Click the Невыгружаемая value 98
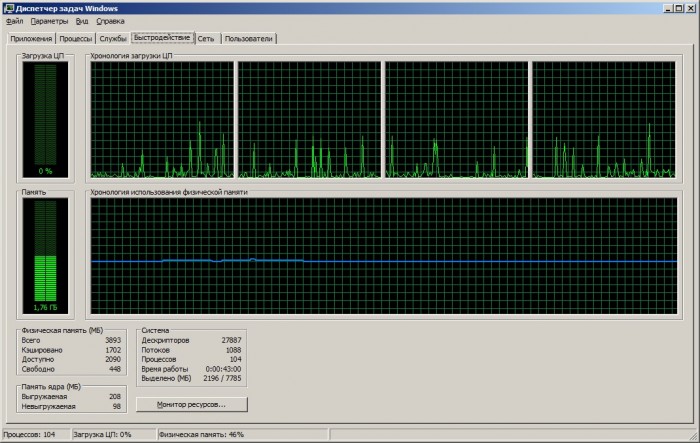700x443 pixels. point(117,406)
